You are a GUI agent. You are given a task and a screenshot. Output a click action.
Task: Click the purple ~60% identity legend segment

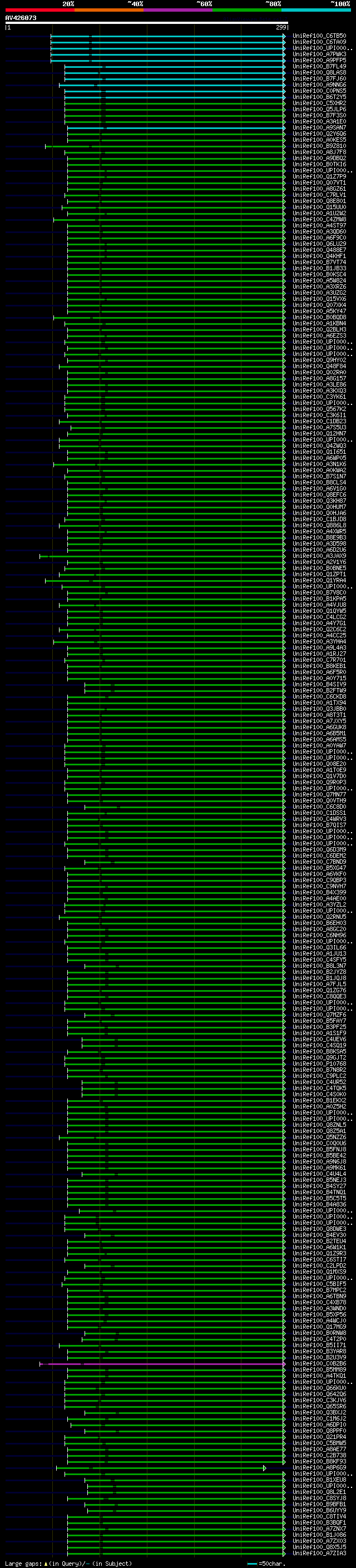(177, 10)
